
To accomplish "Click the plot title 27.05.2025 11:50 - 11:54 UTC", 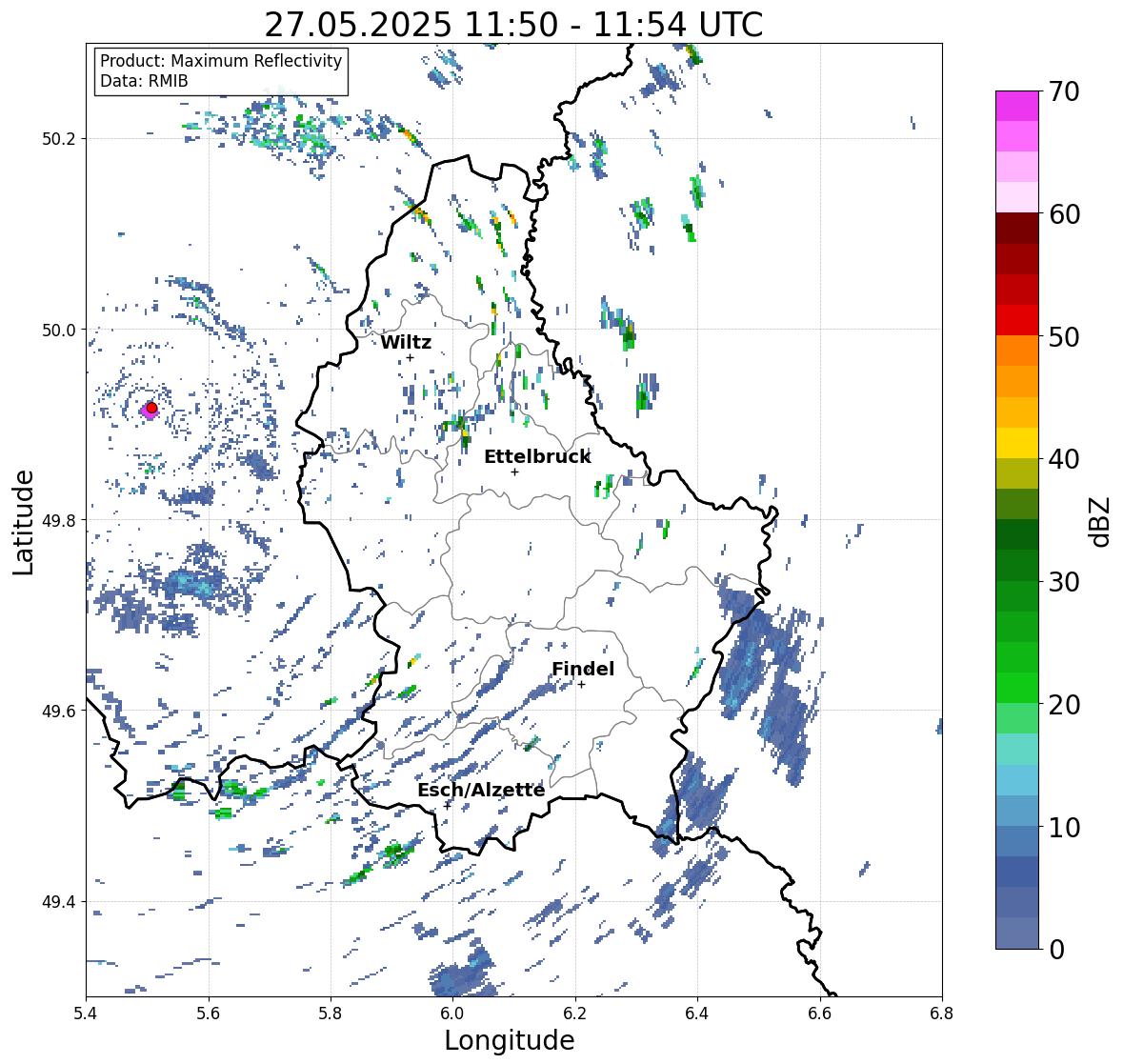I will coord(513,25).
